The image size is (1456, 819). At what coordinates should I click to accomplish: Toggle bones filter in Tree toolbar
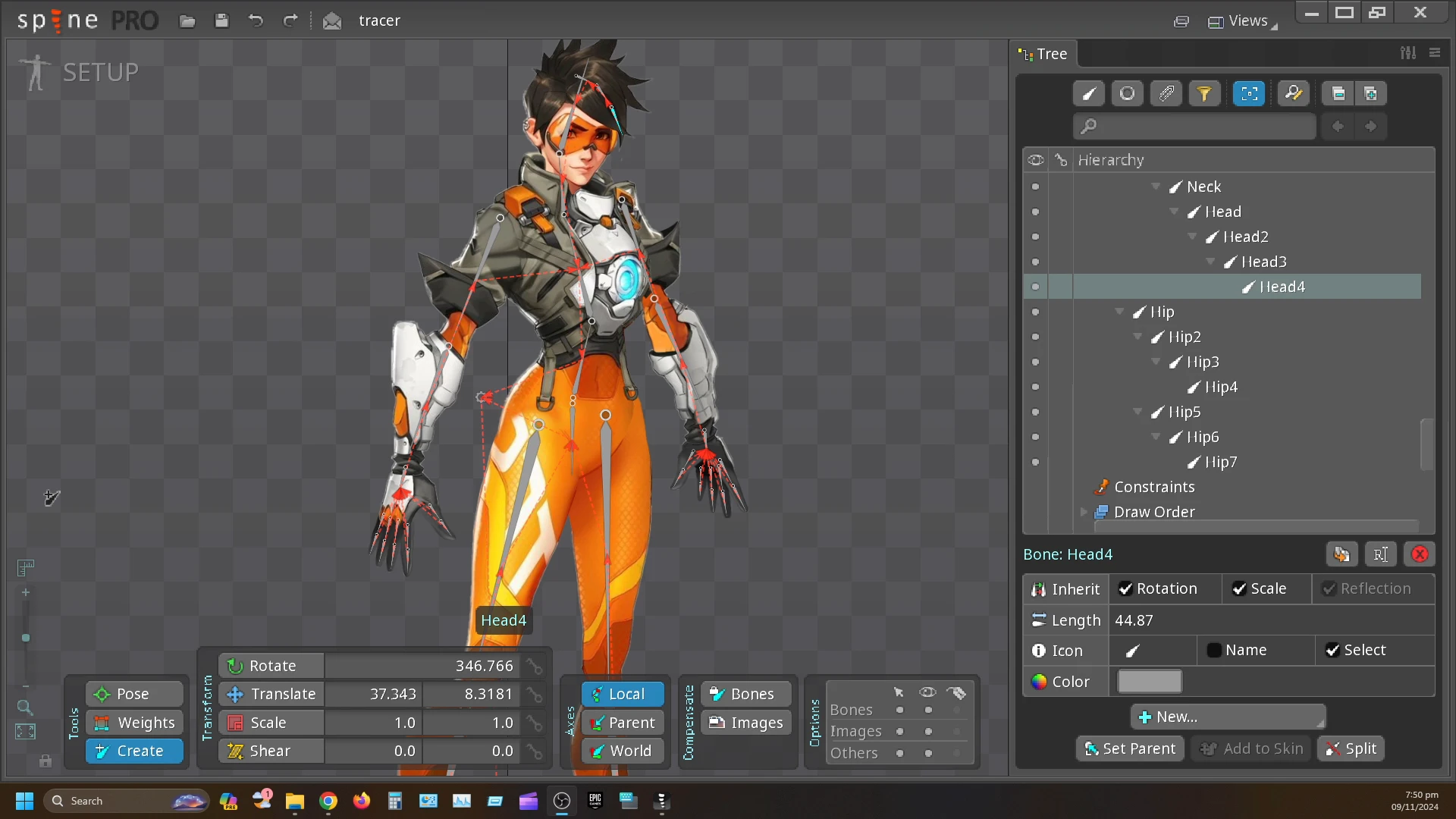tap(1089, 93)
